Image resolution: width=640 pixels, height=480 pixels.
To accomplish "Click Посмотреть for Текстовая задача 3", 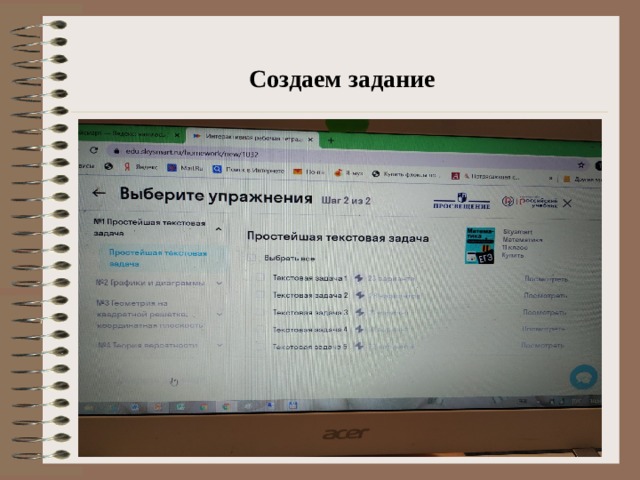I will click(x=544, y=312).
